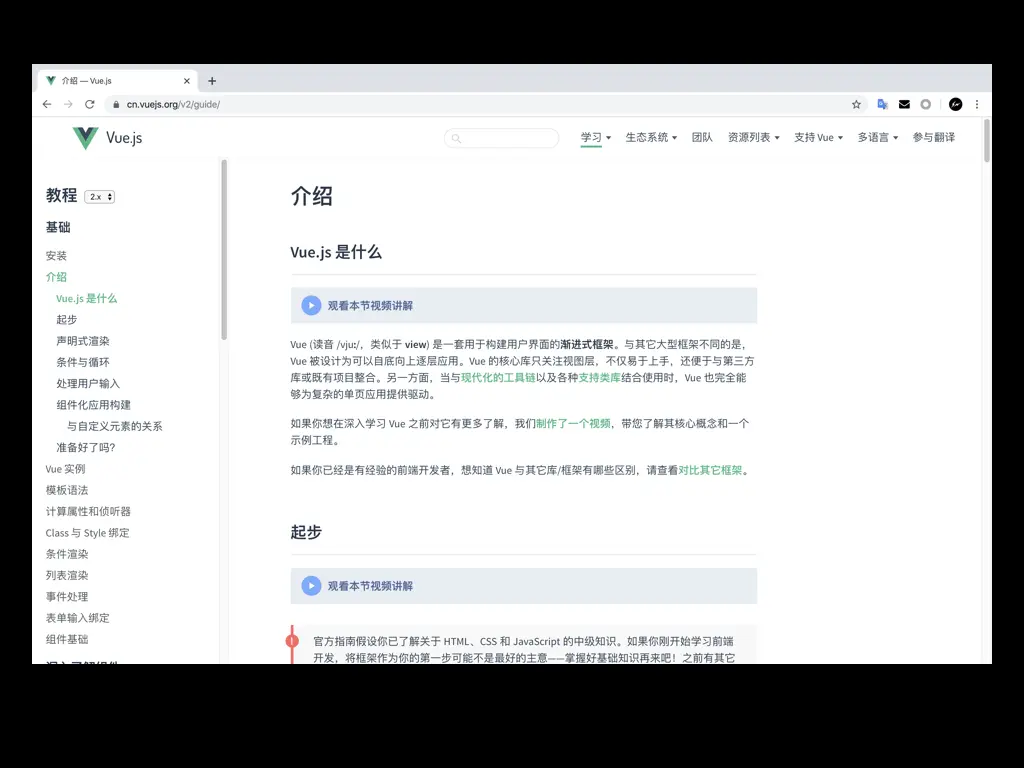
Task: Open the 团队 page
Action: point(702,138)
